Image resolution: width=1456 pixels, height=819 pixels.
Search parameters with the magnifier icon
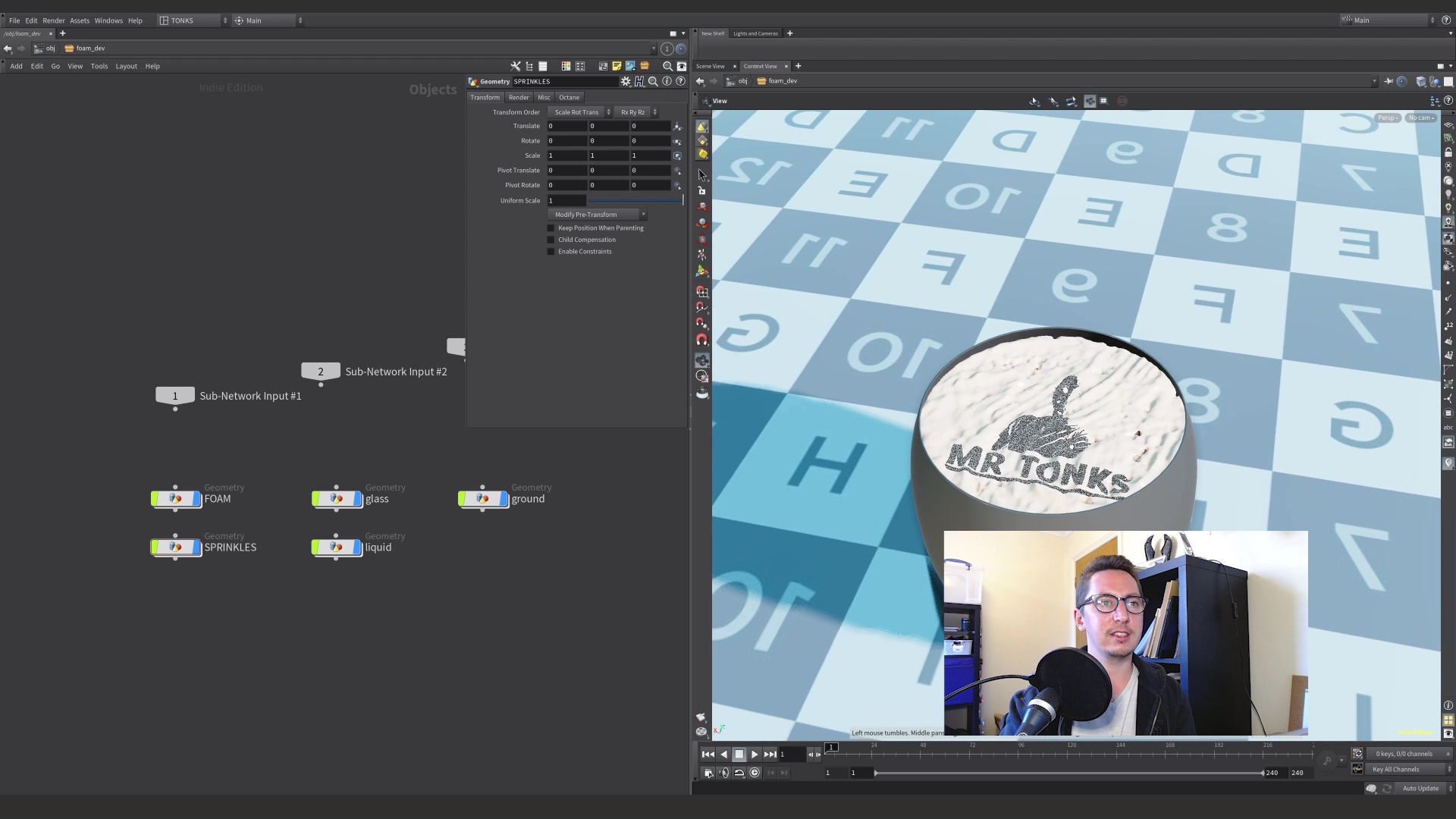[x=653, y=81]
